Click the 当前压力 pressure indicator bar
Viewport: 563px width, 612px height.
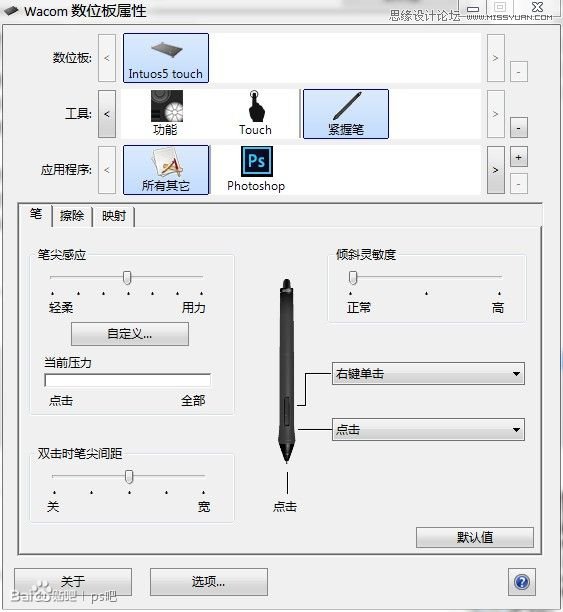128,380
